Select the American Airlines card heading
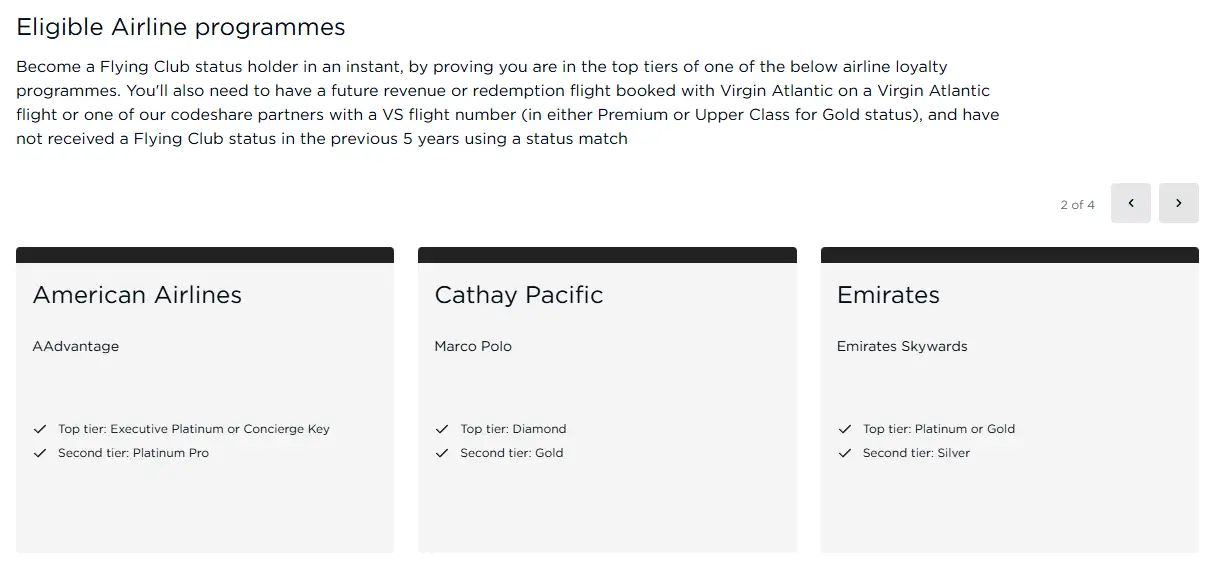Image resolution: width=1207 pixels, height=565 pixels. click(137, 295)
